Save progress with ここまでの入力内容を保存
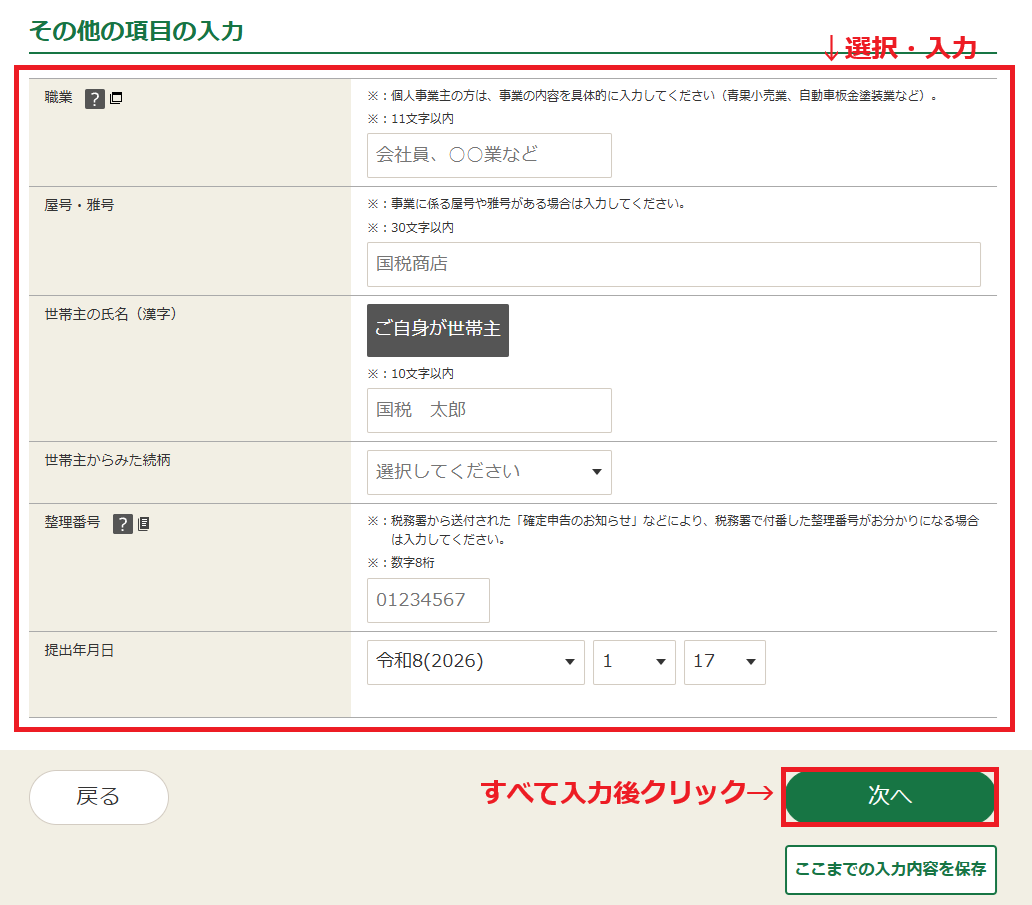The image size is (1032, 905). click(890, 870)
